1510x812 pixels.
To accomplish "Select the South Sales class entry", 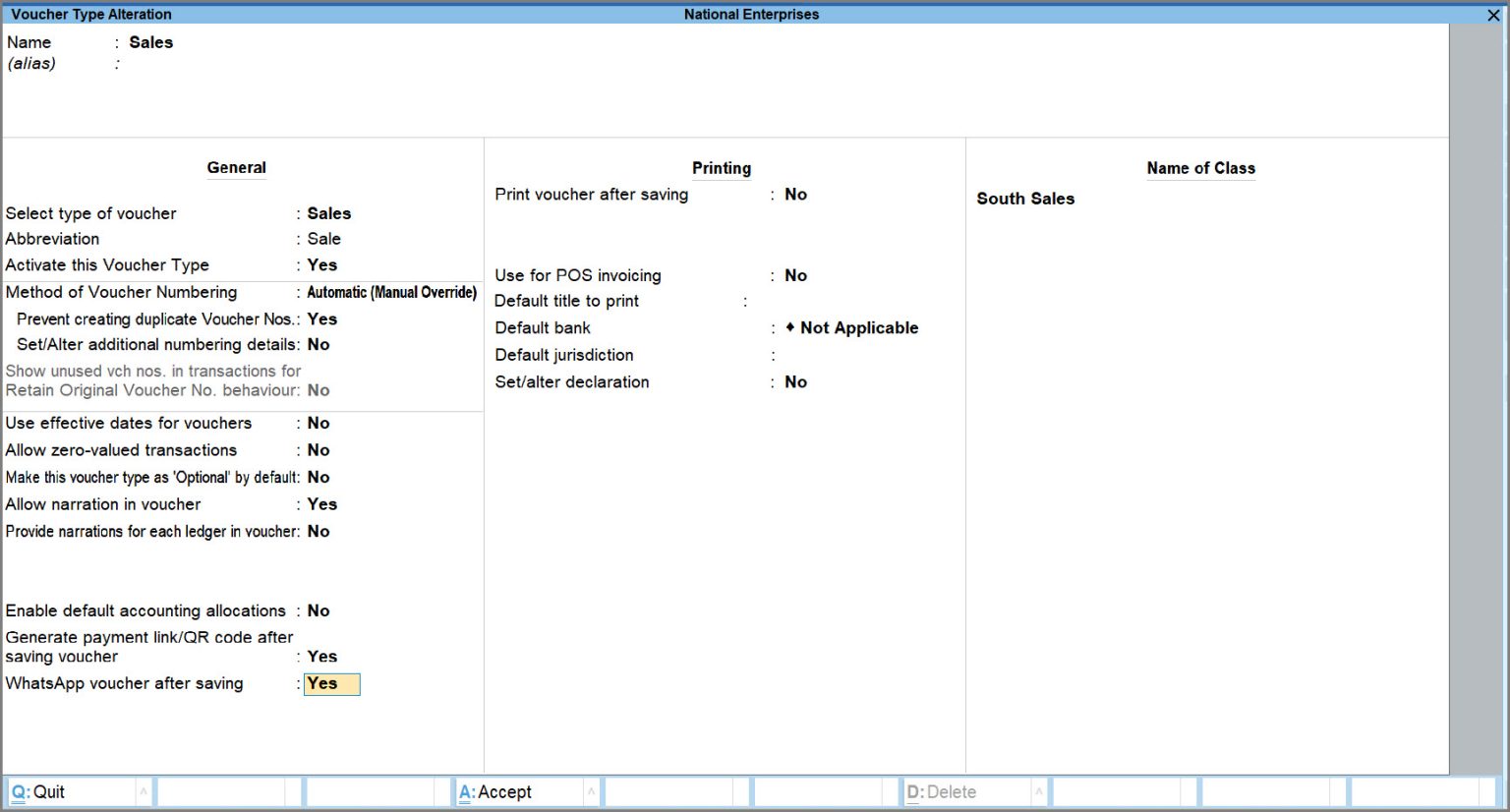I will [x=1025, y=198].
